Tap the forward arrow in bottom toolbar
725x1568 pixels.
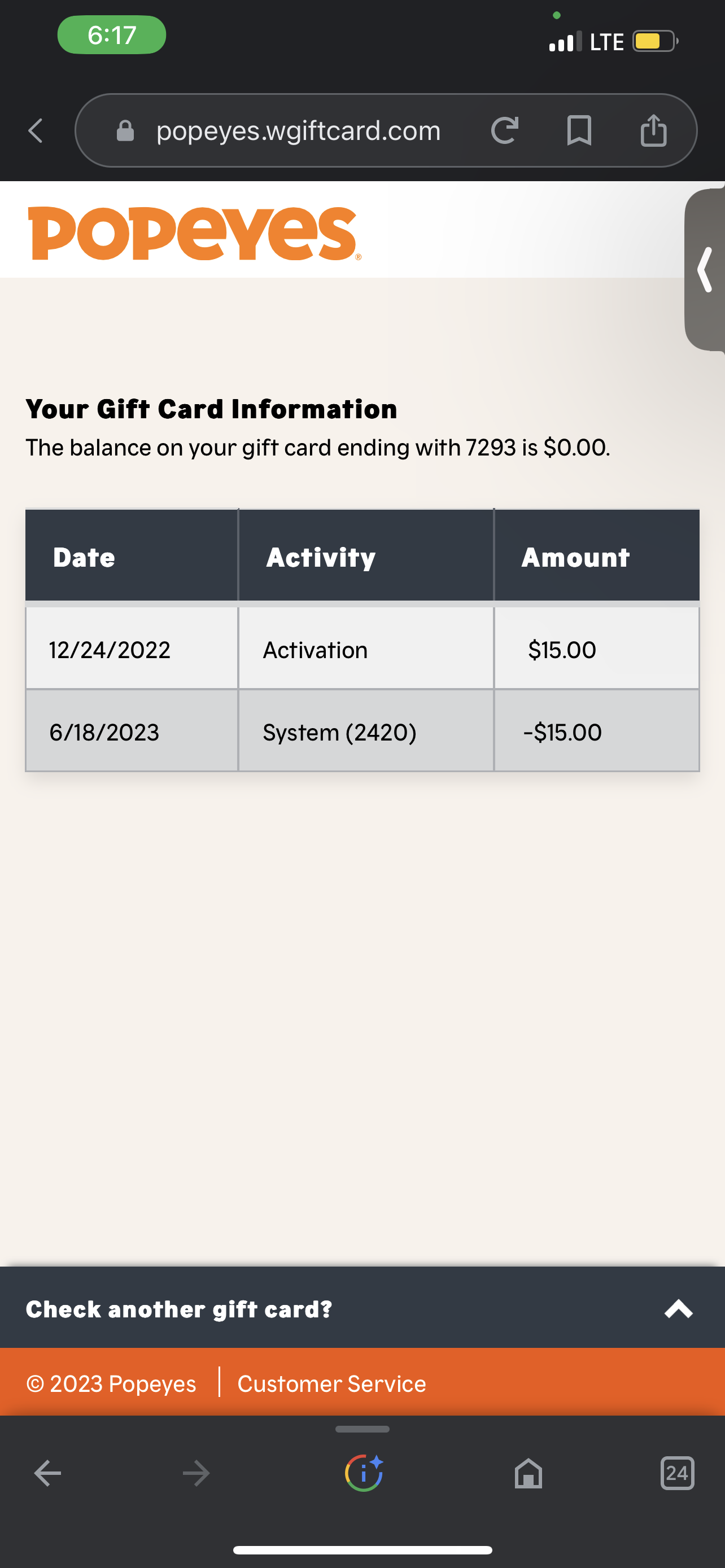pyautogui.click(x=196, y=1473)
